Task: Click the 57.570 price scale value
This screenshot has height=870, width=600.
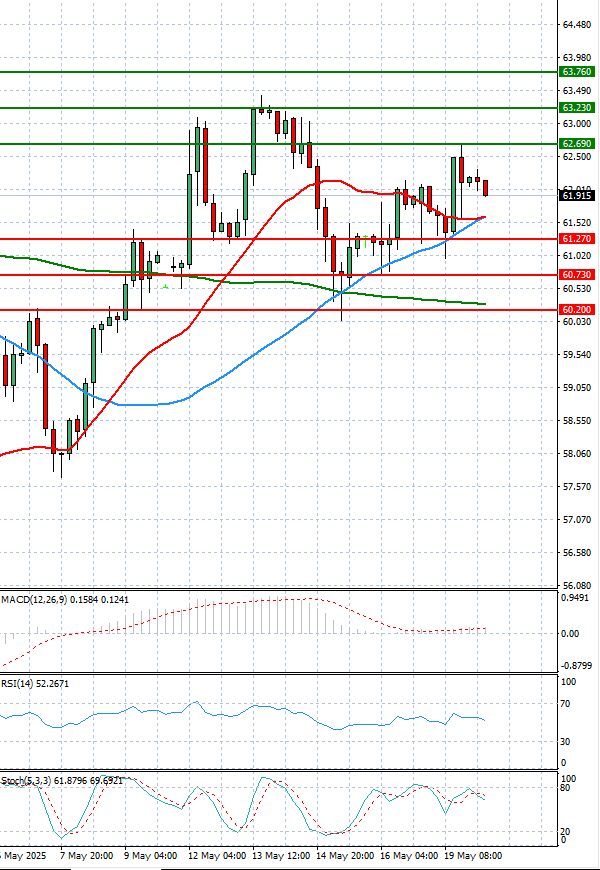Action: pyautogui.click(x=576, y=487)
